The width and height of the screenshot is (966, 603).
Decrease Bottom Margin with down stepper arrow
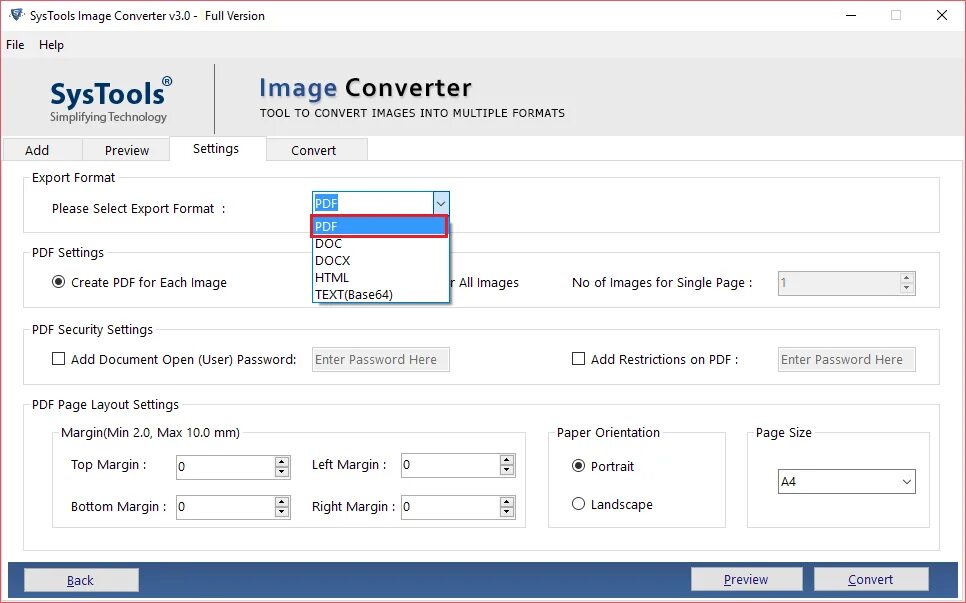(282, 512)
